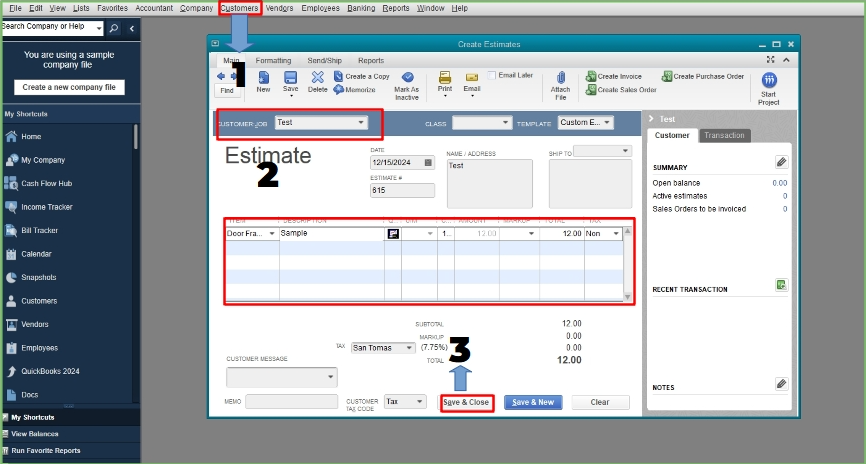The width and height of the screenshot is (866, 464).
Task: Switch to the Formatting tab
Action: pos(273,61)
